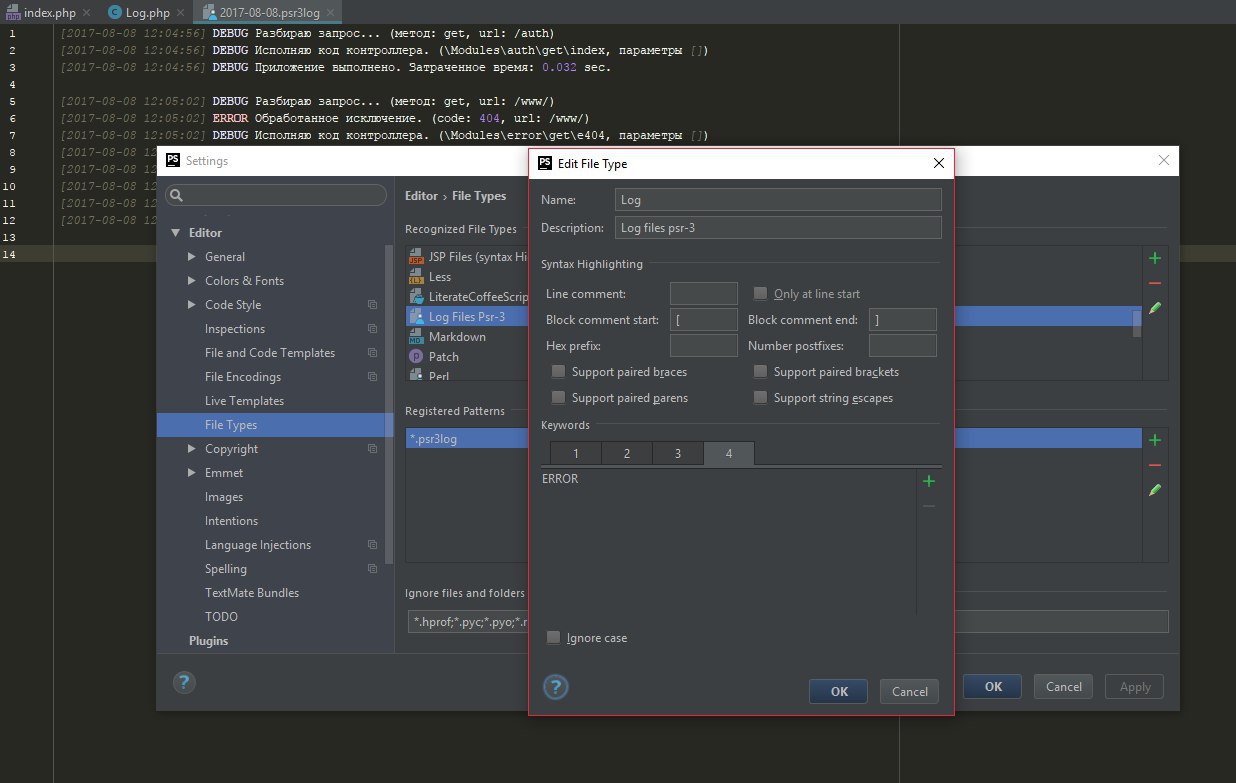Screen dimensions: 1236x783
Task: Expand the Colors & Fonts tree node
Action: pyautogui.click(x=192, y=281)
